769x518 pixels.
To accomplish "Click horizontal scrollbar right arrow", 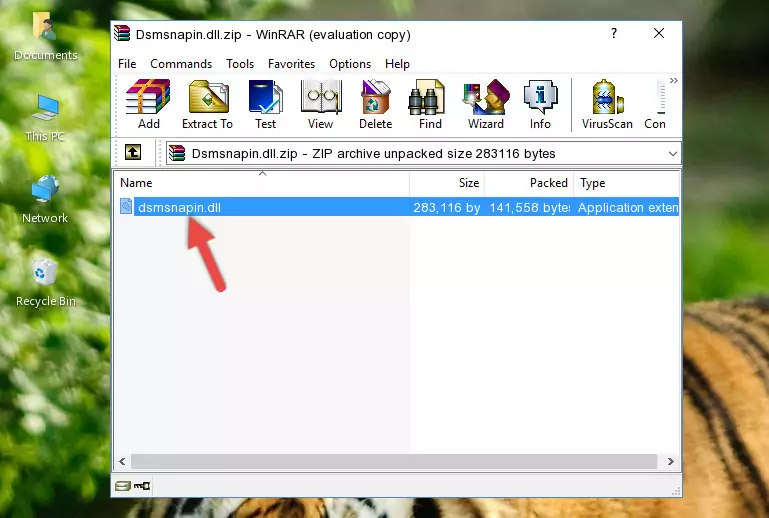I will pos(671,461).
